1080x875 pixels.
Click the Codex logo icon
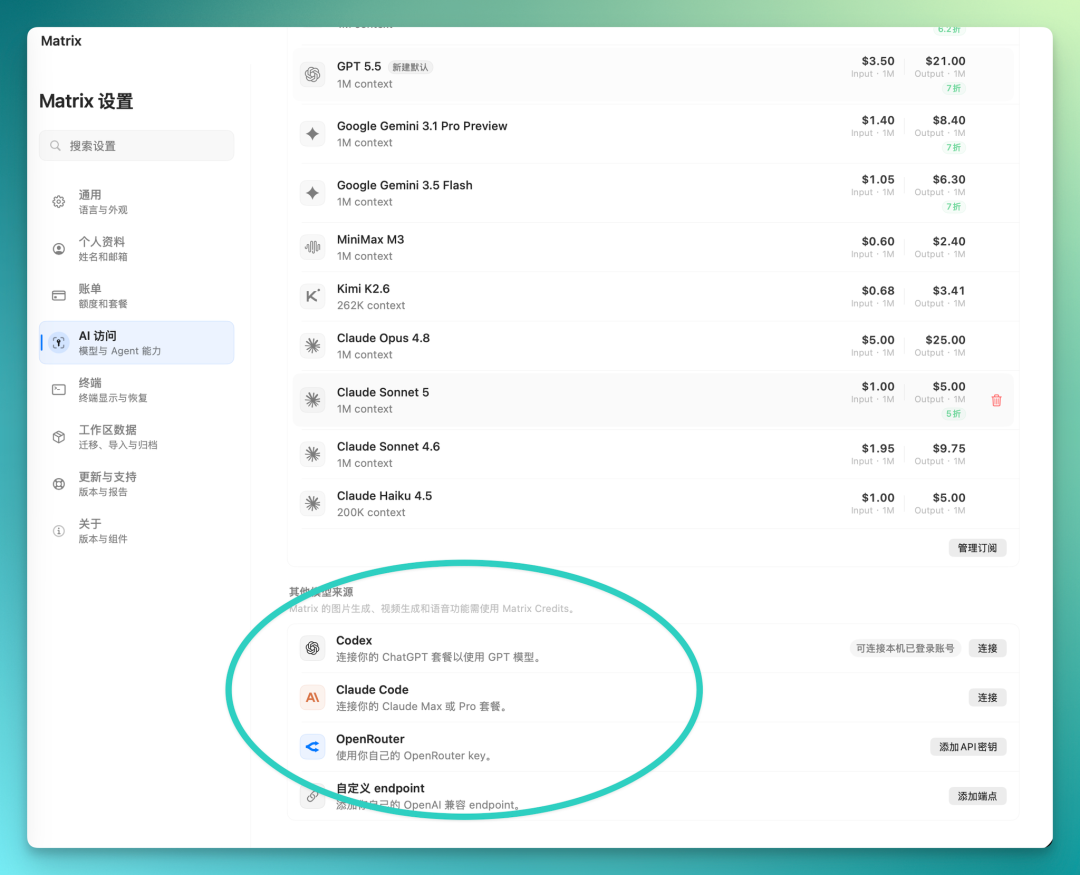point(313,648)
